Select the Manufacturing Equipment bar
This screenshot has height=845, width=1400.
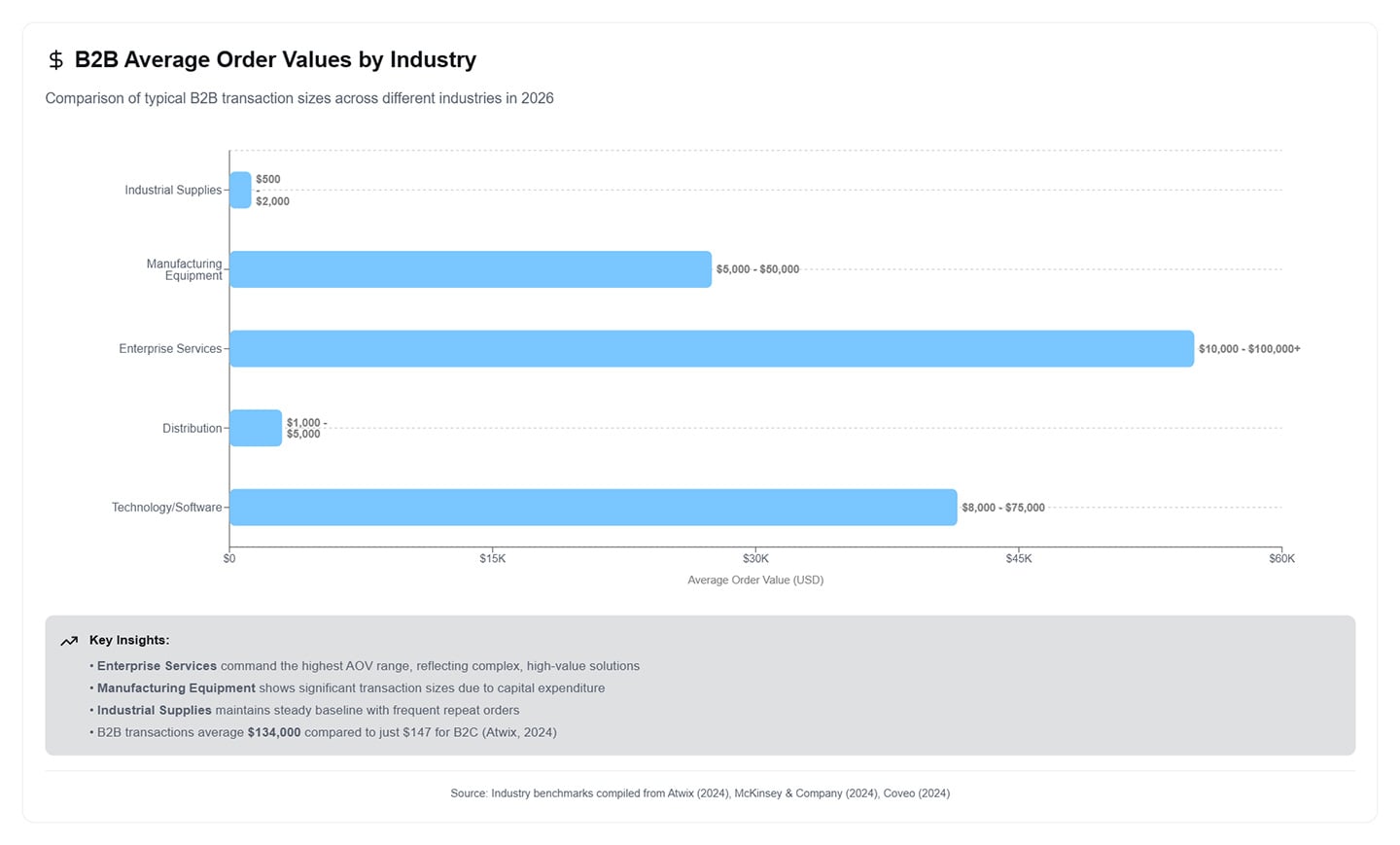point(471,269)
